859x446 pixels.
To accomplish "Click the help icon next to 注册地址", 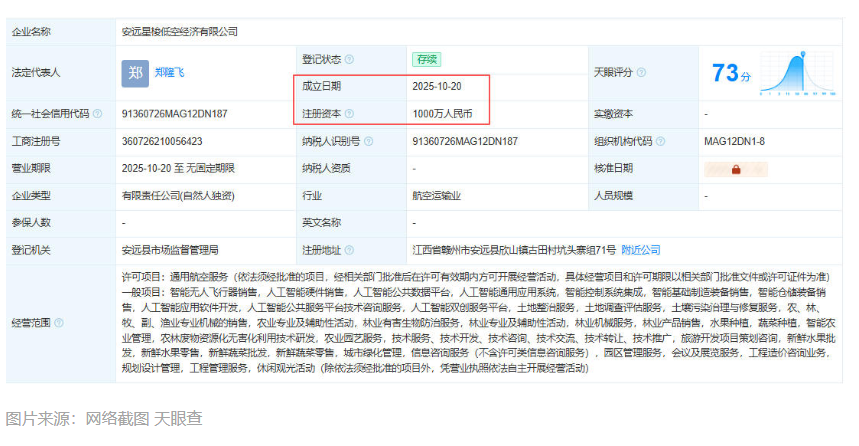I will point(349,249).
